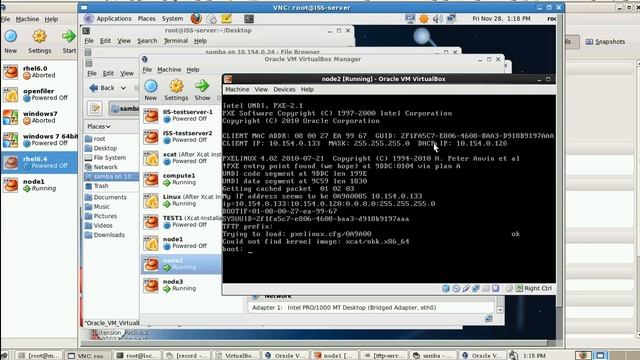Viewport: 640px width, 360px height.
Task: Click the terminal launcher icon in GNOME panel
Action: [x=249, y=19]
